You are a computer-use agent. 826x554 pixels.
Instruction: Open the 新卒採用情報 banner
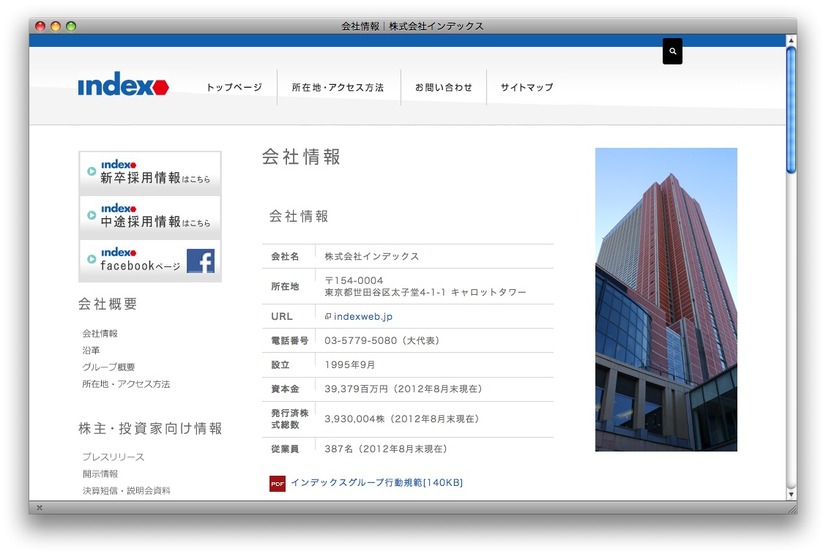point(150,173)
